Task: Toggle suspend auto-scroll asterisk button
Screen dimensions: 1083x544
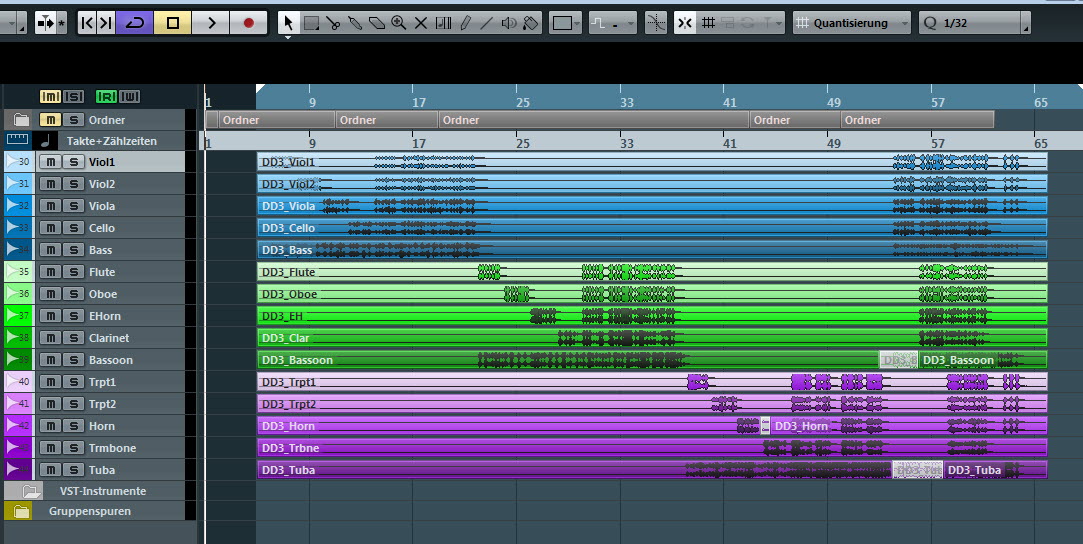Action: point(61,23)
